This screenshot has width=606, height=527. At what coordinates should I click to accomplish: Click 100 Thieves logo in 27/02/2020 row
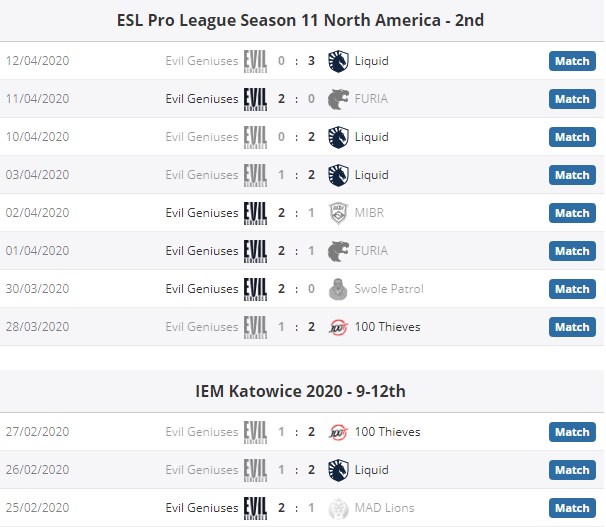point(339,432)
